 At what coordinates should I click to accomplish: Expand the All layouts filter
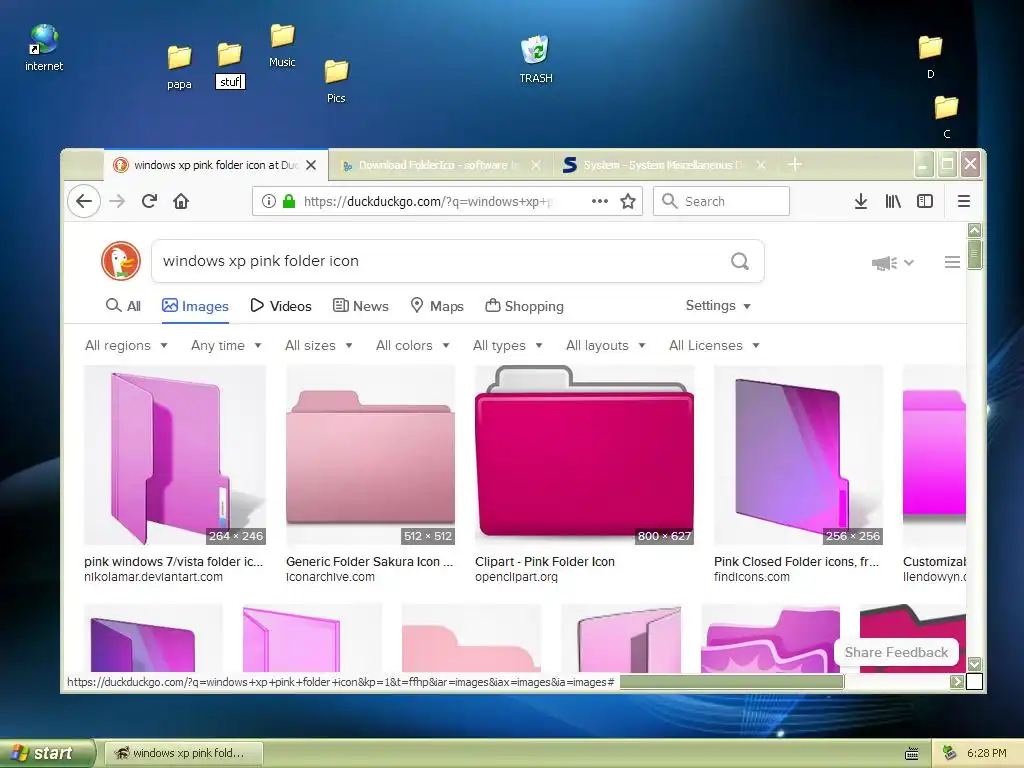coord(605,345)
